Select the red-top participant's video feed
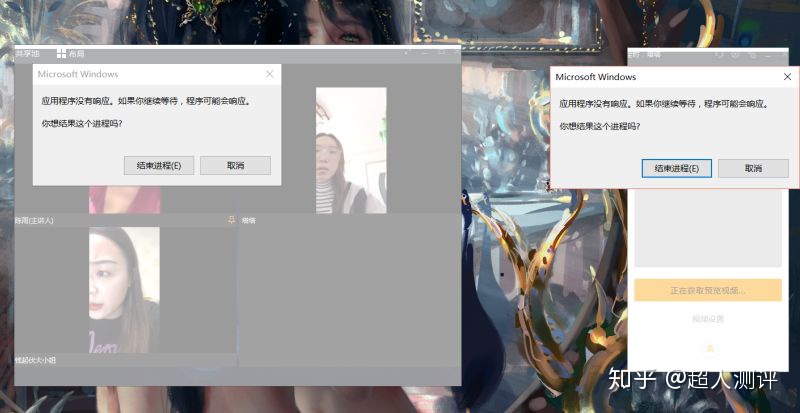Image resolution: width=800 pixels, height=413 pixels. pos(124,200)
